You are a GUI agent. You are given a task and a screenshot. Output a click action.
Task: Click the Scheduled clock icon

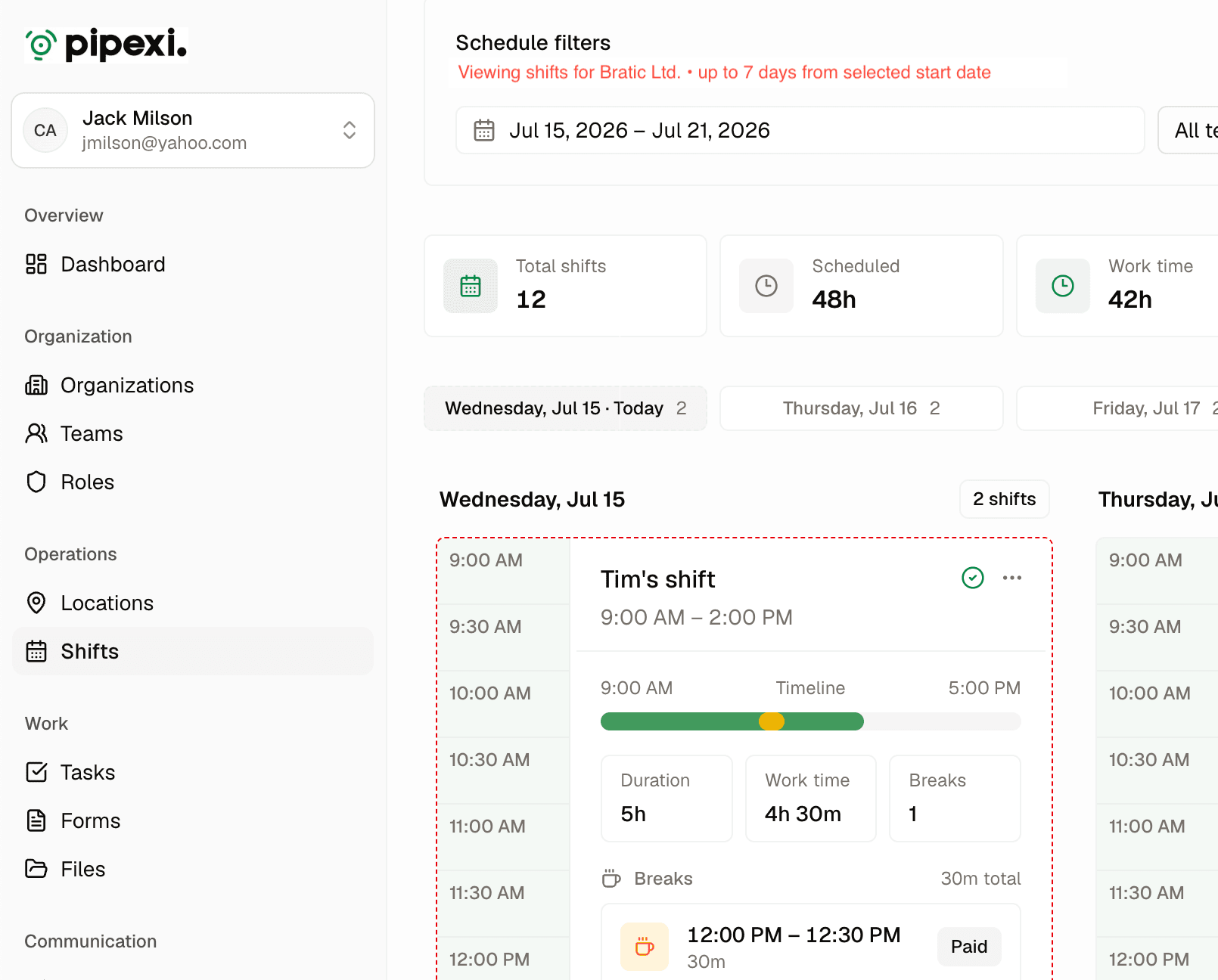point(766,286)
